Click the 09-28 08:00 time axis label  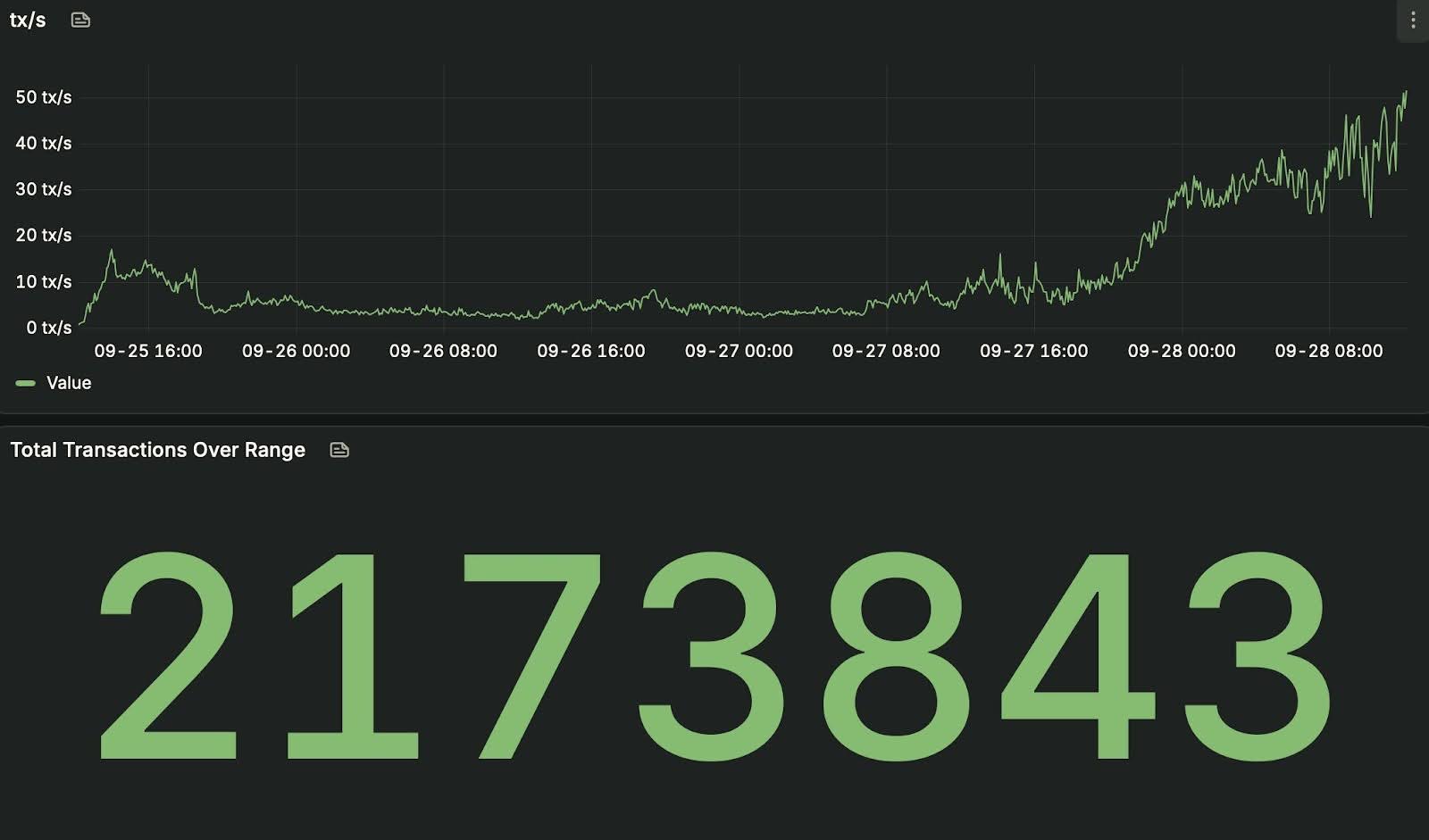[1329, 351]
